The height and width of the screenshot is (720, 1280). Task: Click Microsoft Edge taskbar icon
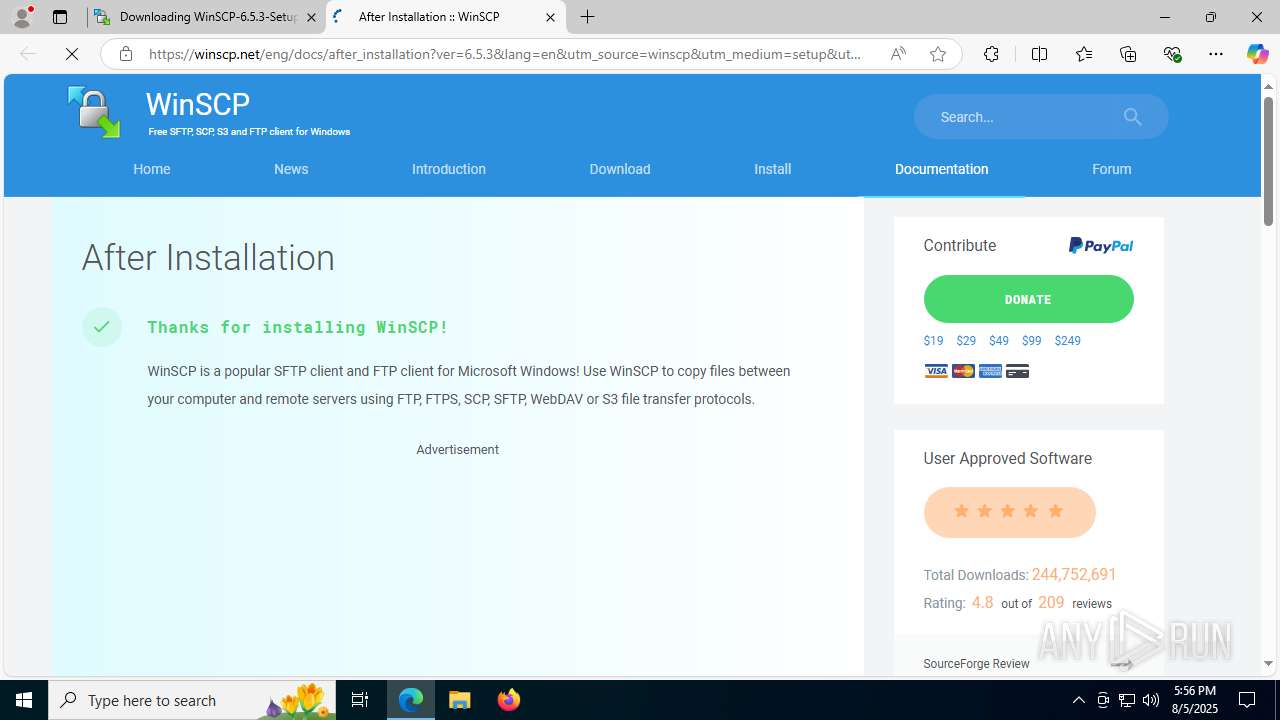click(411, 700)
